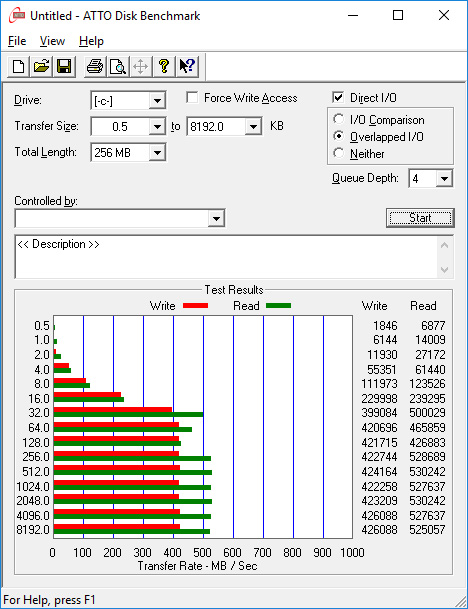Minimize the ATTO Disk Benchmark window

[x=353, y=16]
